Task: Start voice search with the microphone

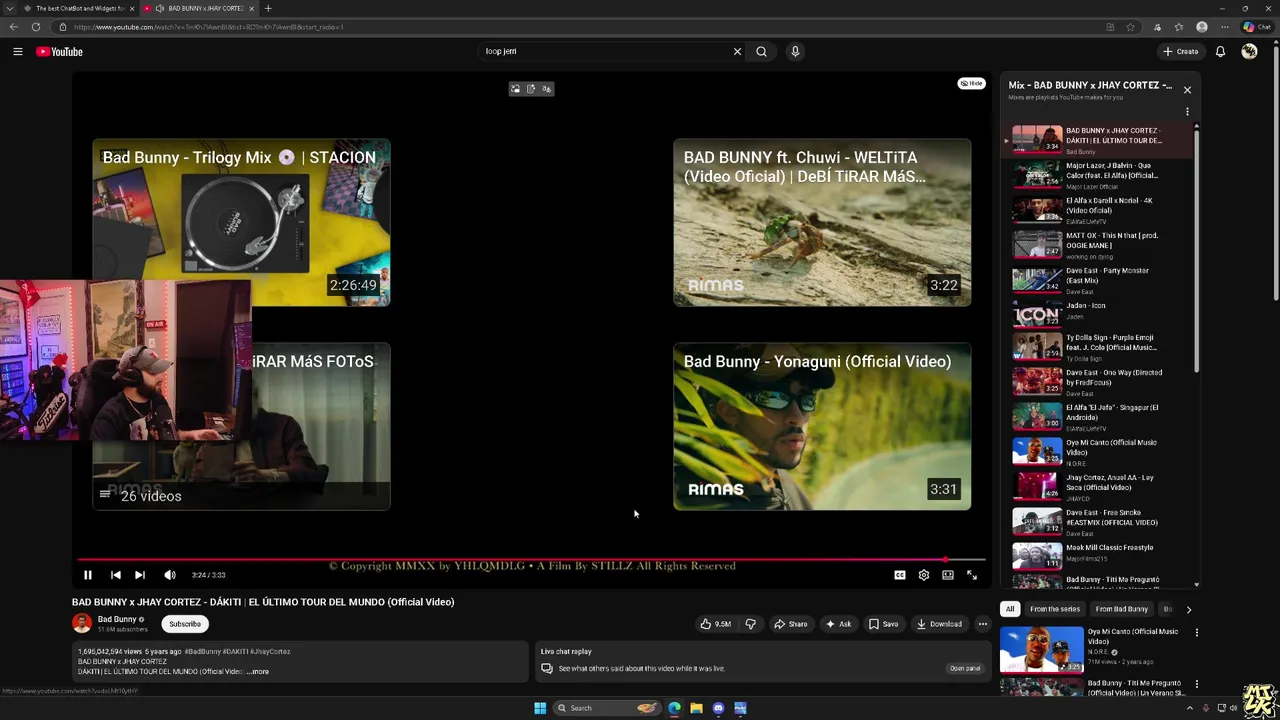Action: pos(795,51)
